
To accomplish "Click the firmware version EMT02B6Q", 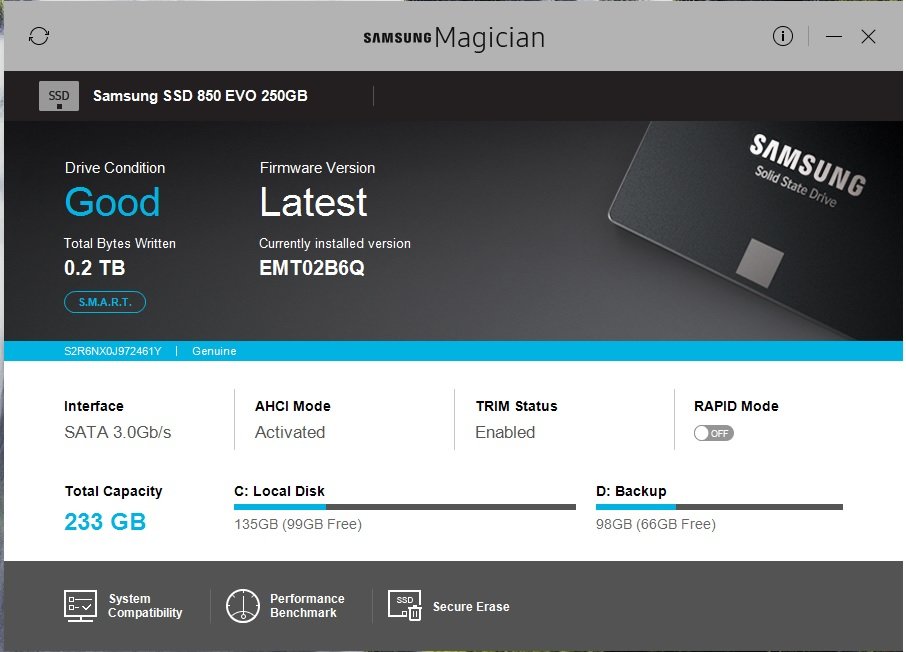I will coord(311,268).
